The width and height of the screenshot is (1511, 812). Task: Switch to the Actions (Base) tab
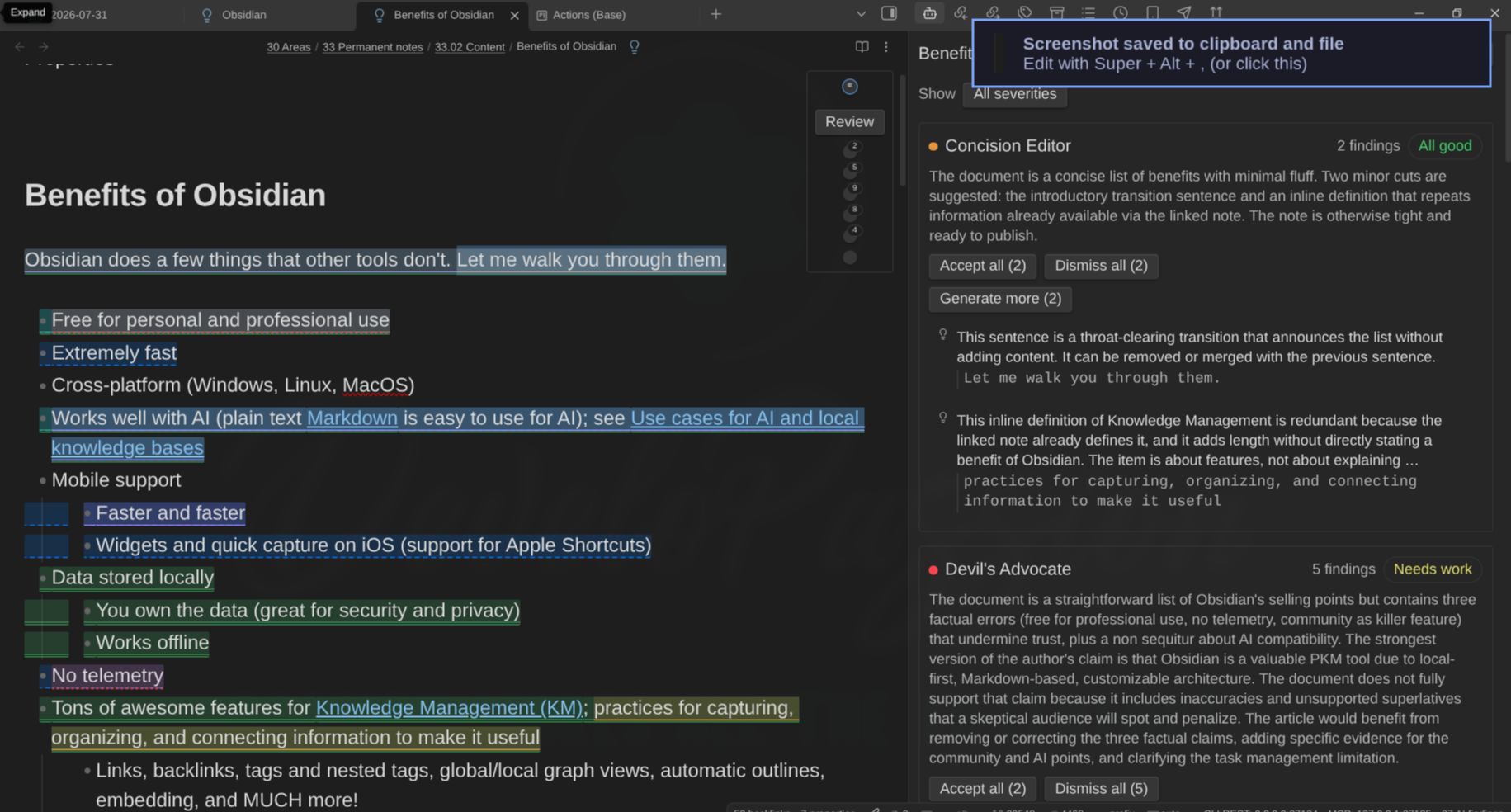pyautogui.click(x=589, y=15)
